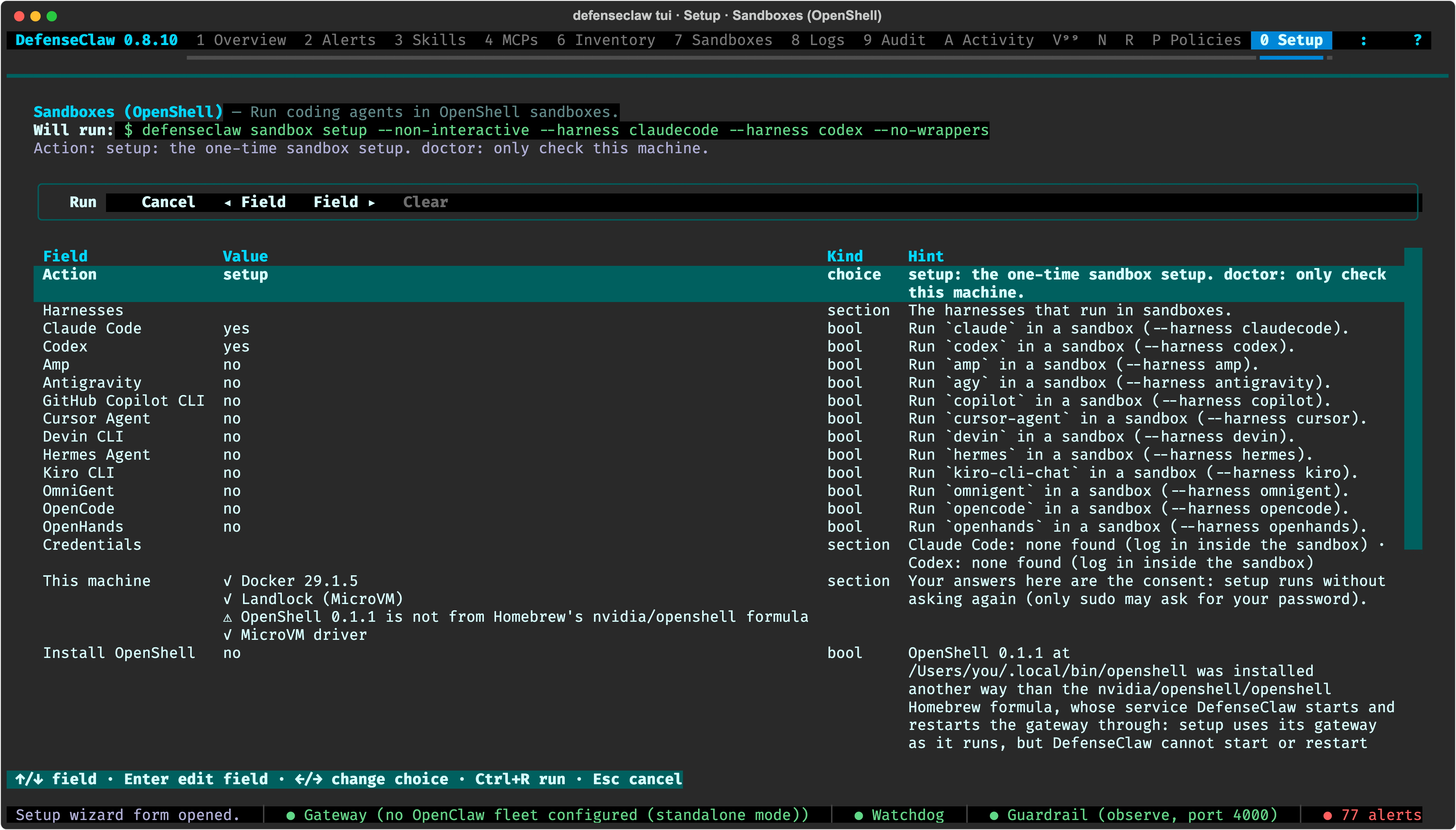Click the Sandboxes (OpenShell) heading
Image resolution: width=1456 pixels, height=830 pixels.
click(x=128, y=112)
